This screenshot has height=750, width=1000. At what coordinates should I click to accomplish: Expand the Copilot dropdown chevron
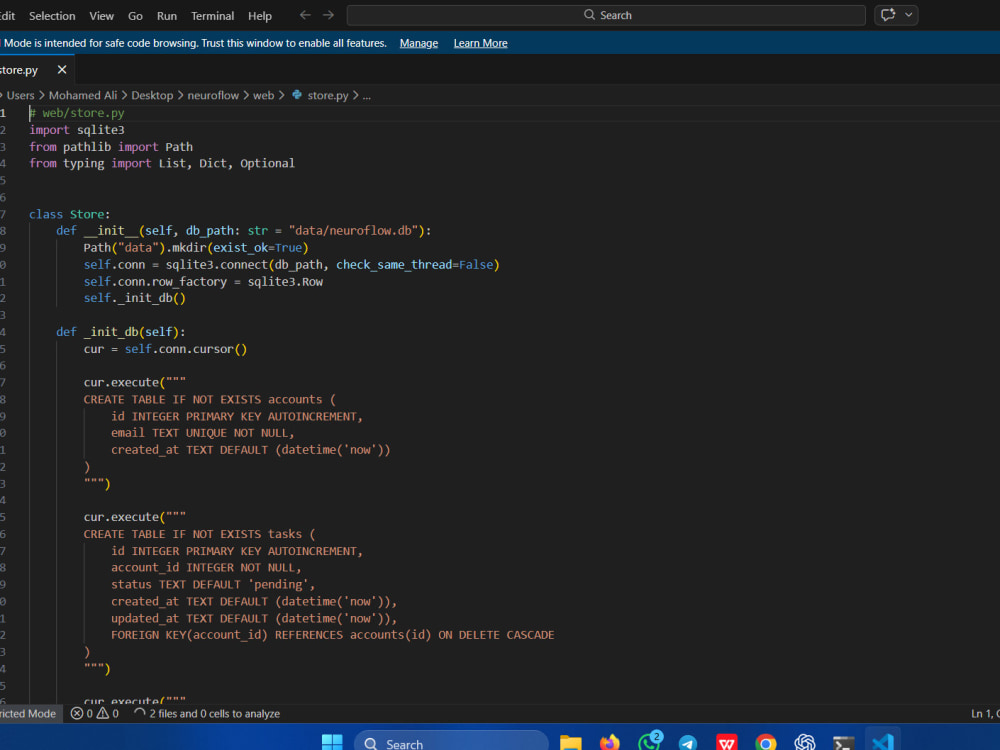[909, 15]
